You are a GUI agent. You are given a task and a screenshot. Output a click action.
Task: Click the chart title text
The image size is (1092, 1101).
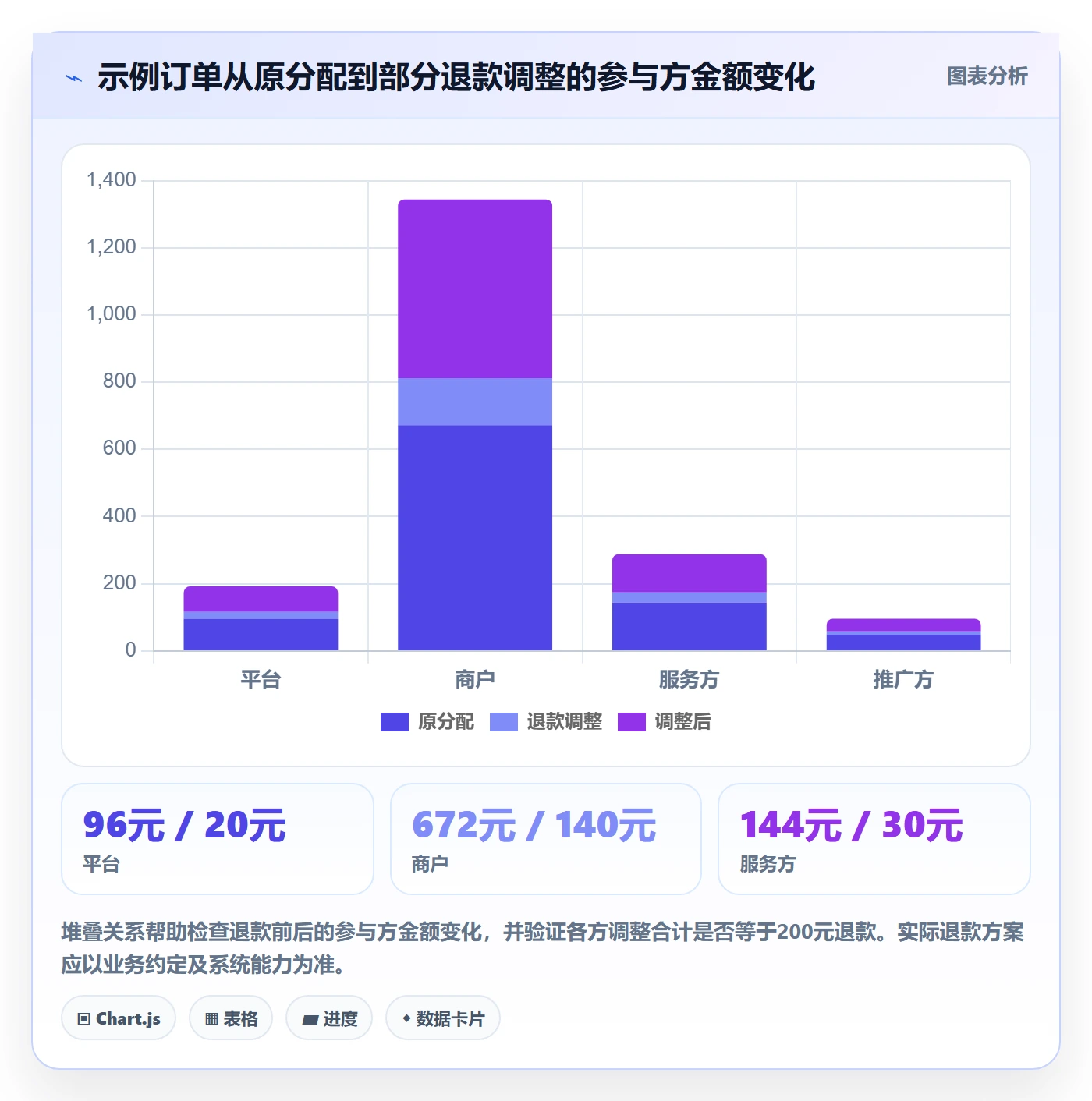pyautogui.click(x=456, y=77)
